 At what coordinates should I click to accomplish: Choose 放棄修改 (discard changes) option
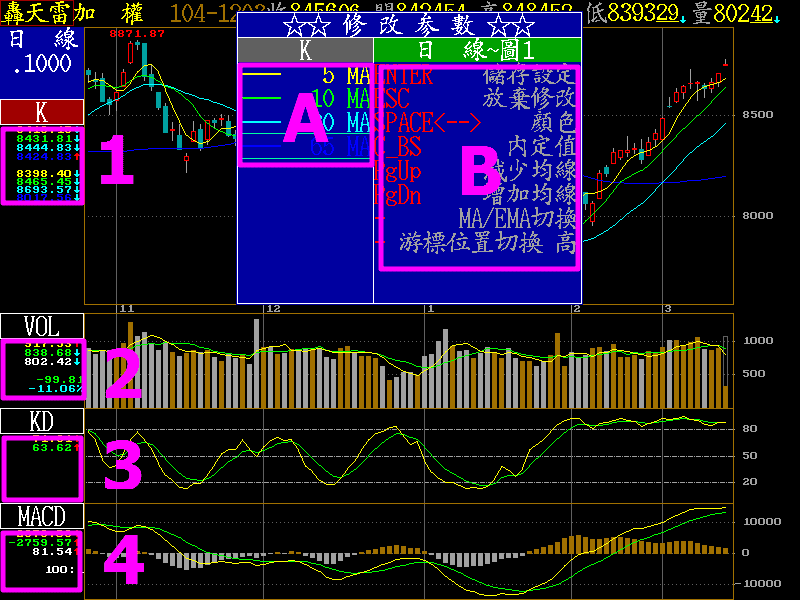pyautogui.click(x=529, y=98)
